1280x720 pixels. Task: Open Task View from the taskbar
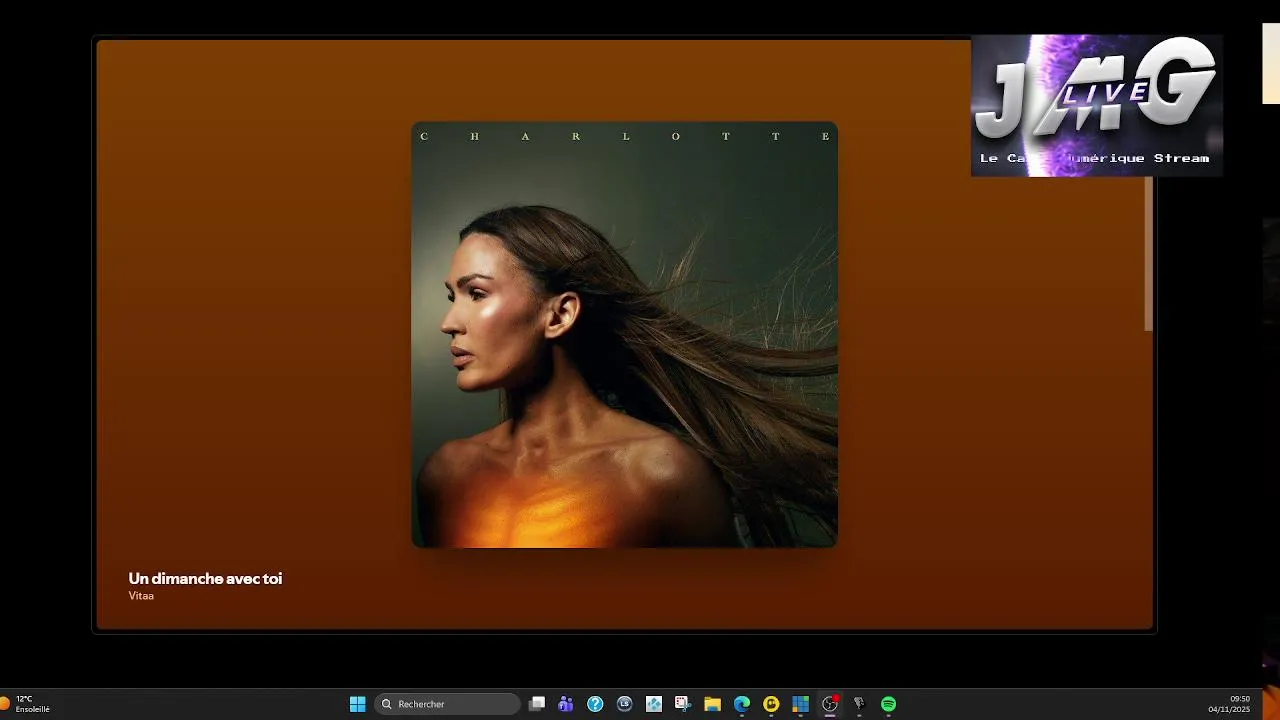click(537, 704)
